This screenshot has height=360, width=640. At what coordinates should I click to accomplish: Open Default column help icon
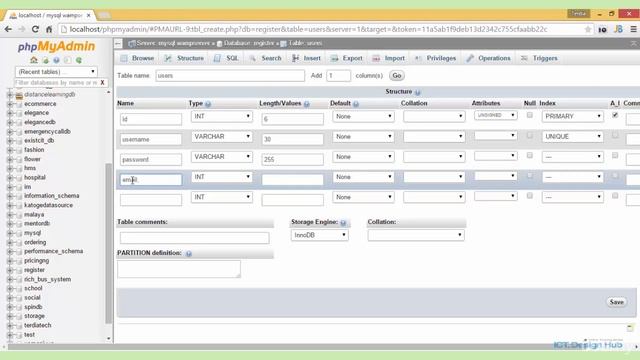pyautogui.click(x=356, y=104)
